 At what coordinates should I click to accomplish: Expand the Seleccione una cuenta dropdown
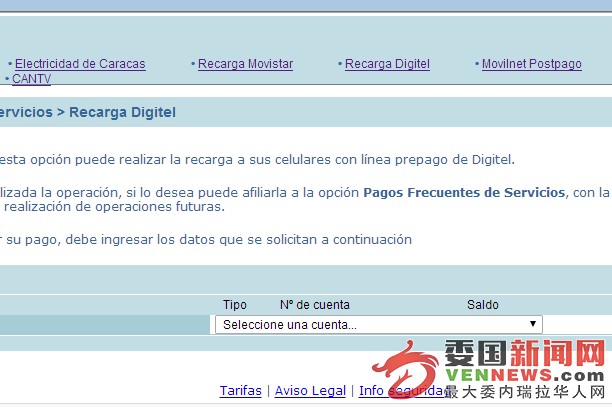point(379,324)
